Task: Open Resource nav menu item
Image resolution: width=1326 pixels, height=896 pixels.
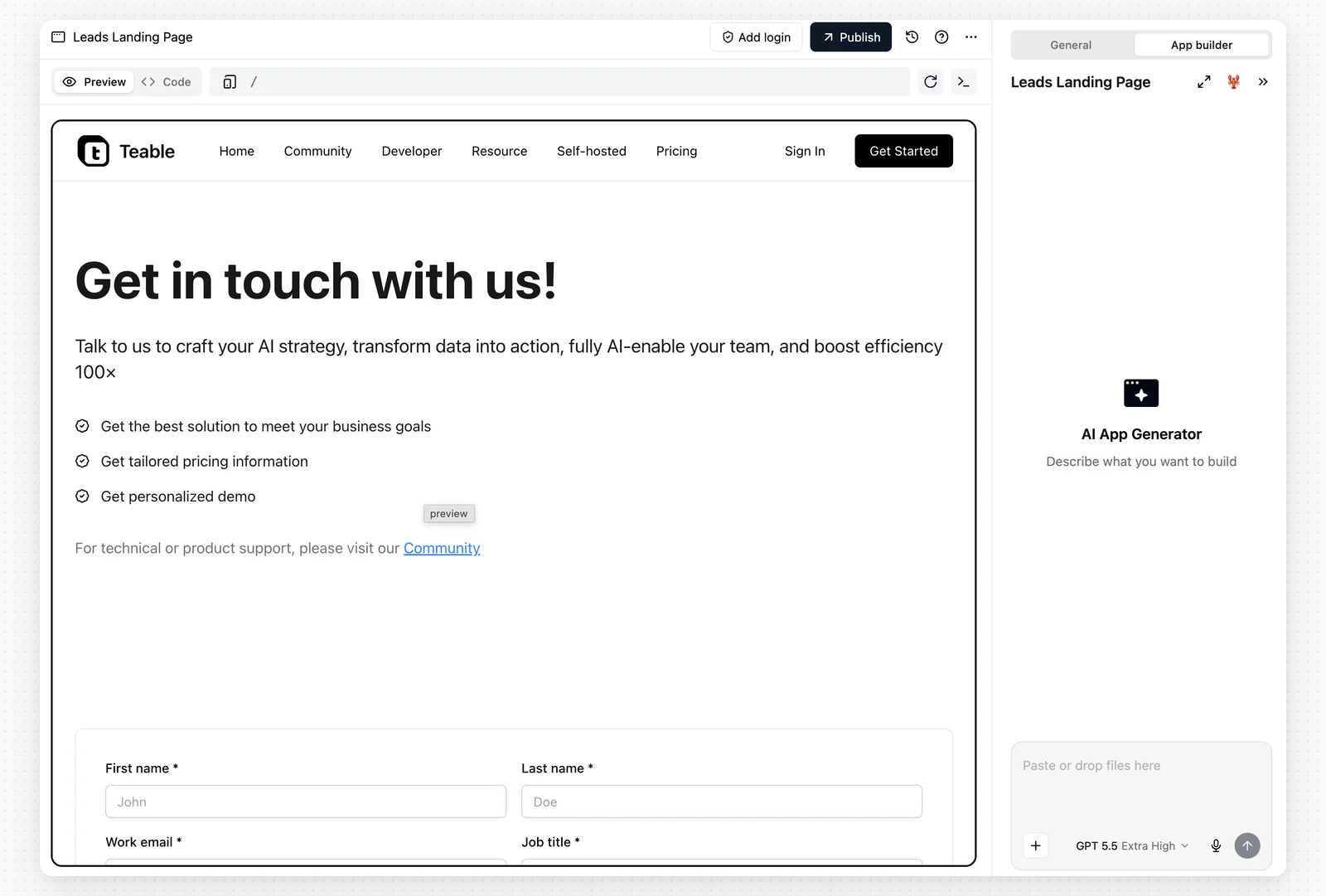Action: pyautogui.click(x=500, y=151)
